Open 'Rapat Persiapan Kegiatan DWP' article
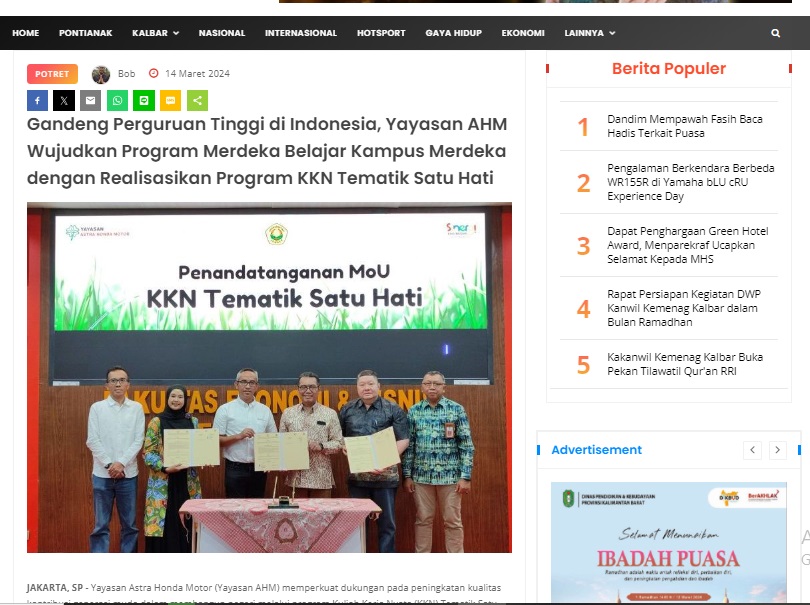 (x=683, y=308)
